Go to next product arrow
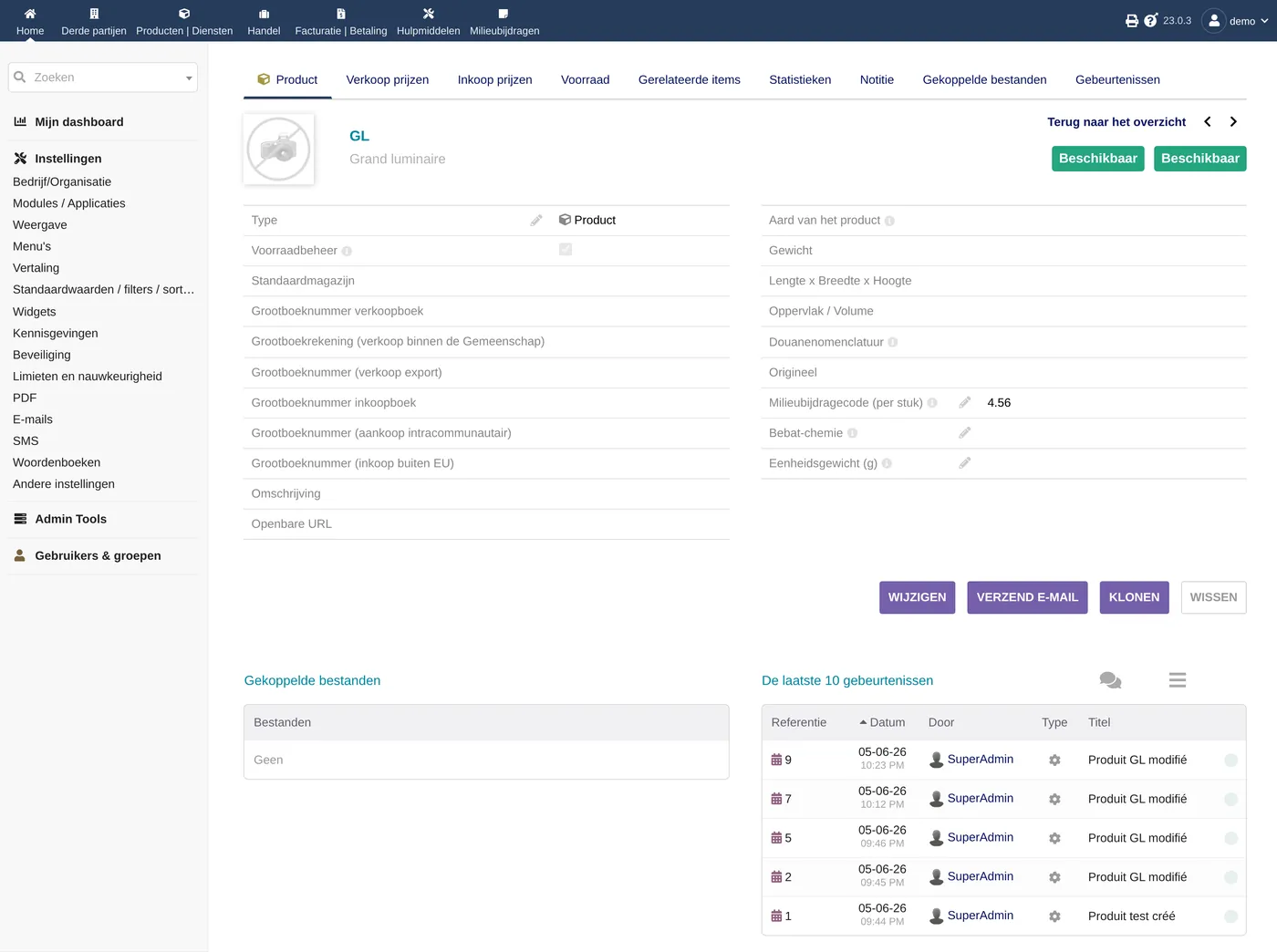Screen dimensions: 1277x952 click(1233, 121)
